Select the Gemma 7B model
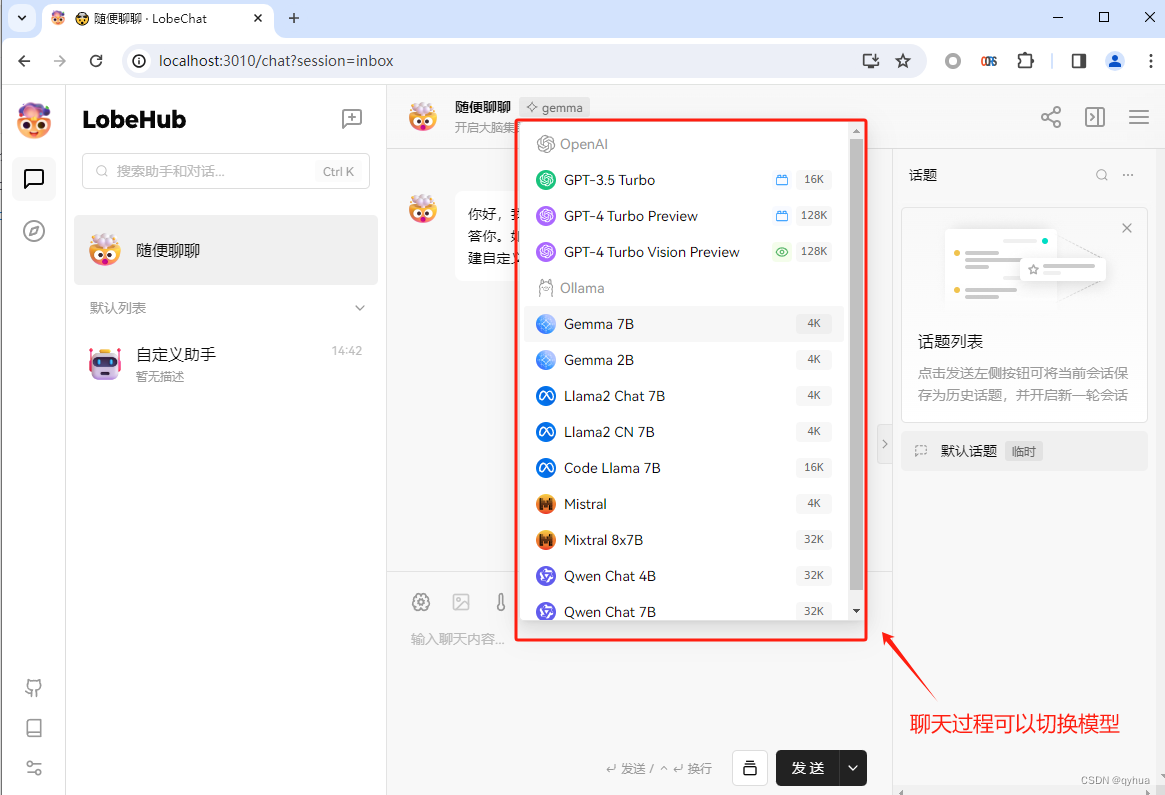 (x=600, y=323)
